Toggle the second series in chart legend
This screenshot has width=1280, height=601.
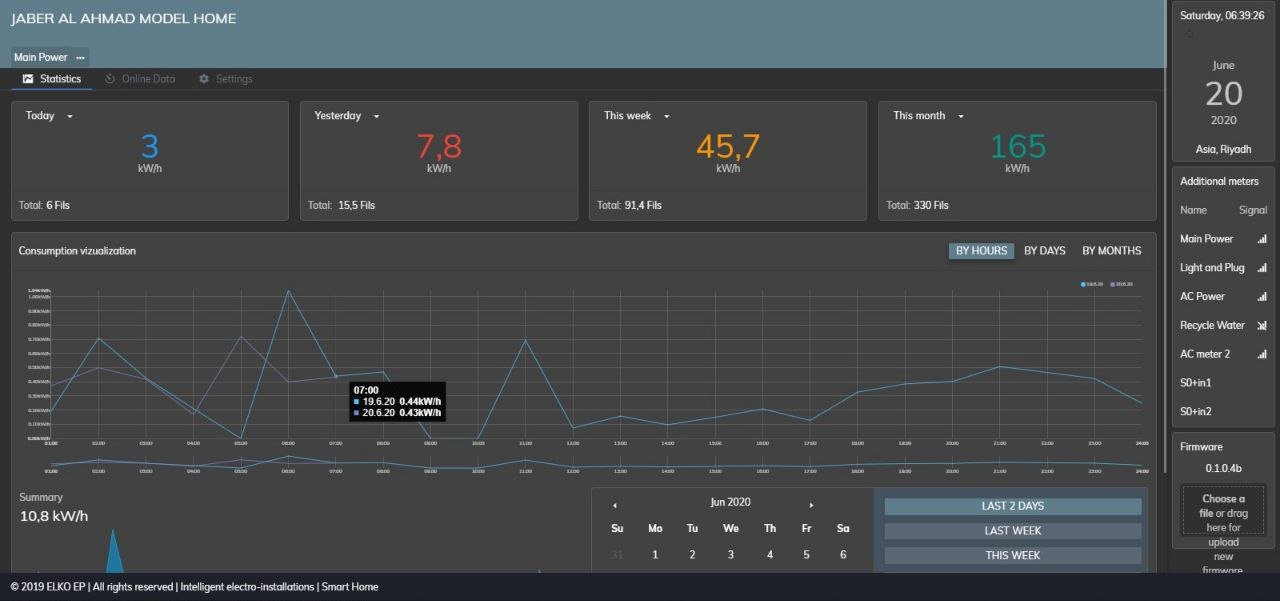point(1121,284)
